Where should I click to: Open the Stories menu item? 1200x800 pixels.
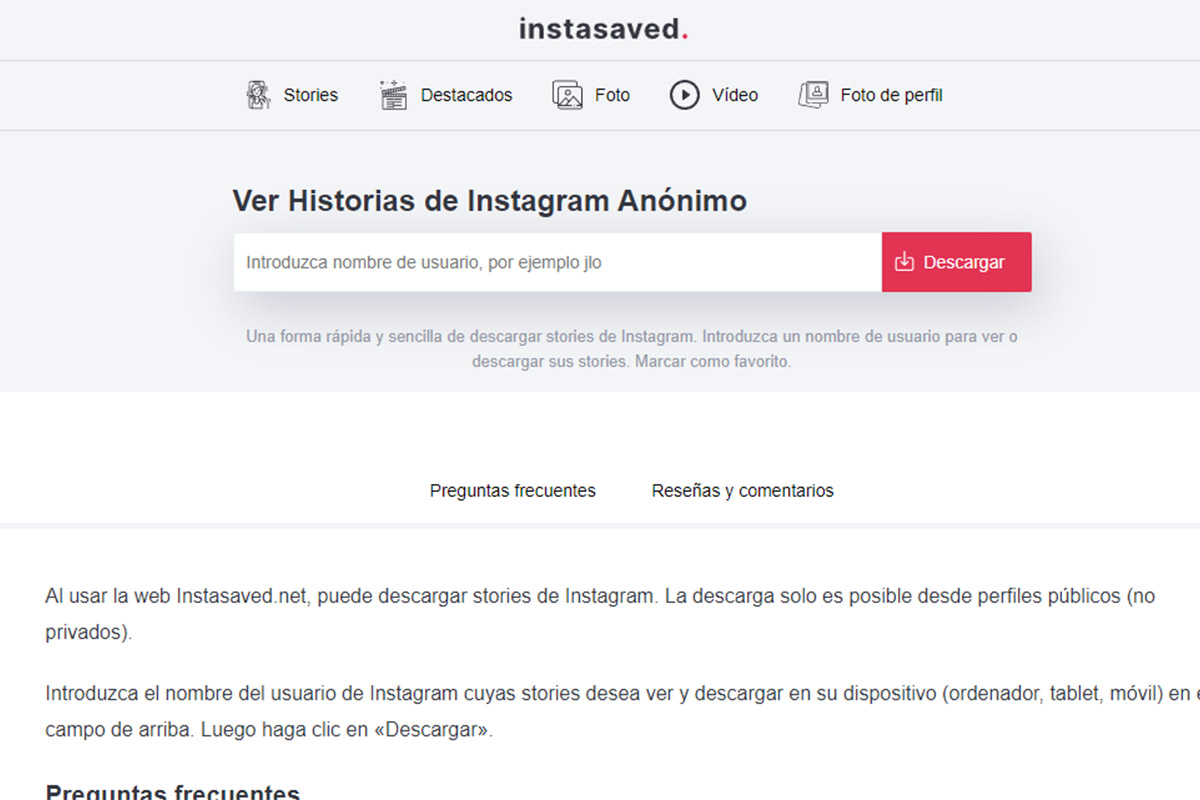point(292,95)
